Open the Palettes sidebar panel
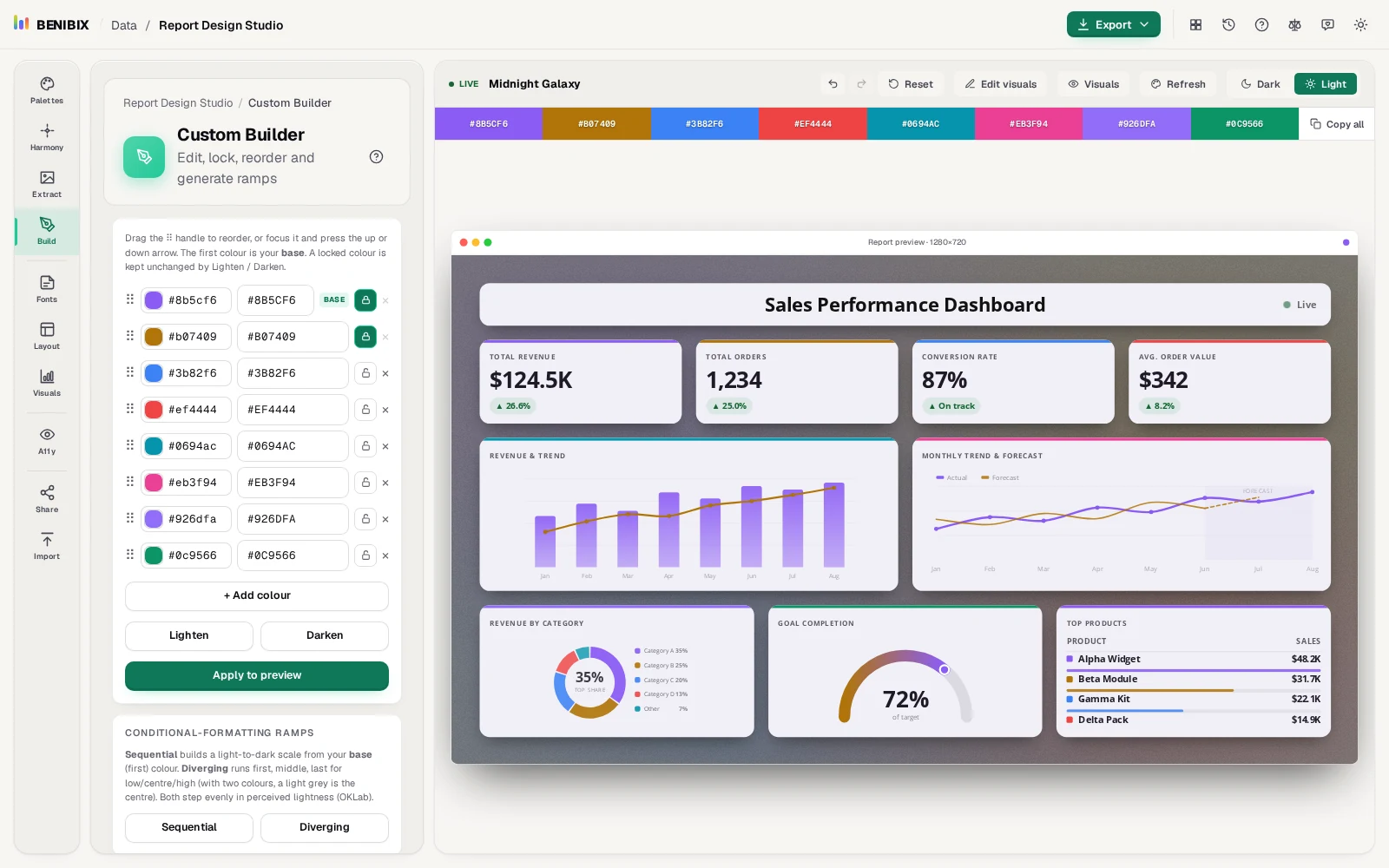This screenshot has height=868, width=1389. [47, 90]
